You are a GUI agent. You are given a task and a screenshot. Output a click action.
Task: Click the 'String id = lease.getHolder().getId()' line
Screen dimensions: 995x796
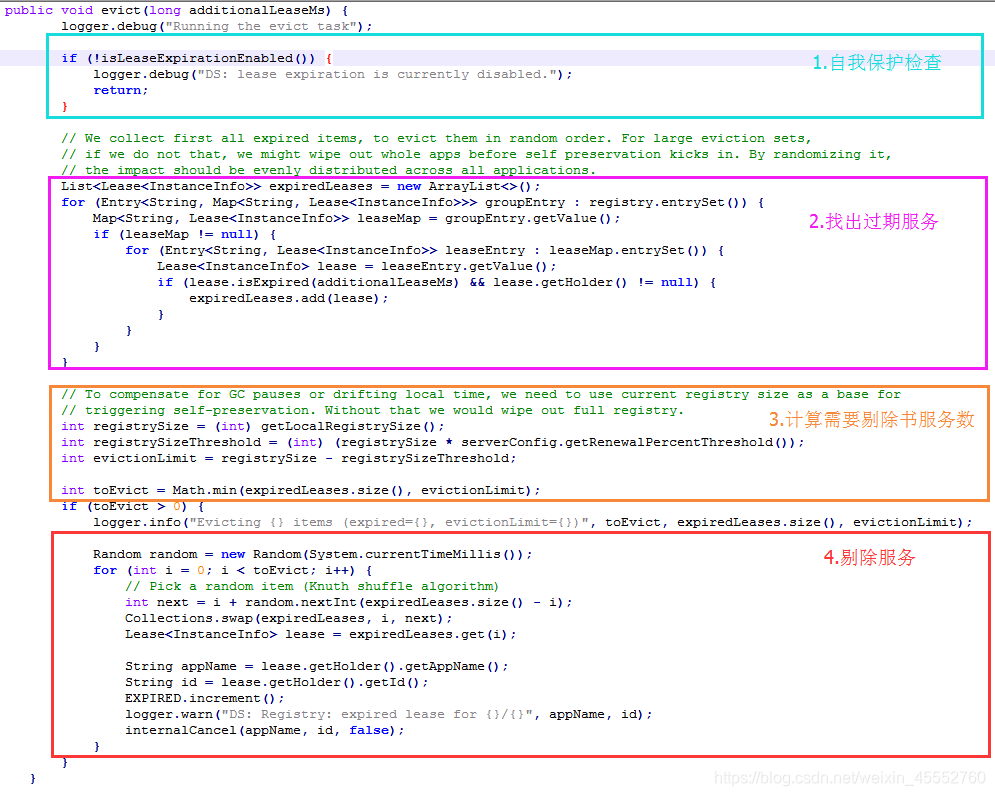point(277,682)
